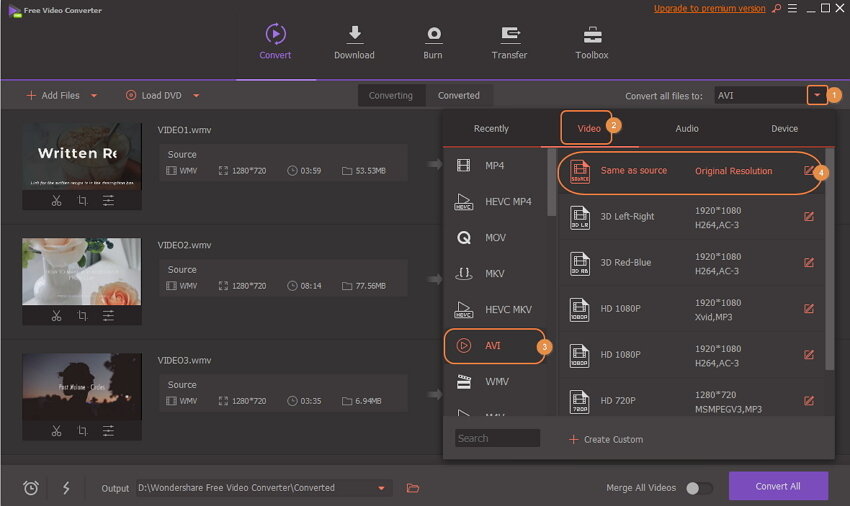Toggle Merge All Videos switch

coord(699,488)
